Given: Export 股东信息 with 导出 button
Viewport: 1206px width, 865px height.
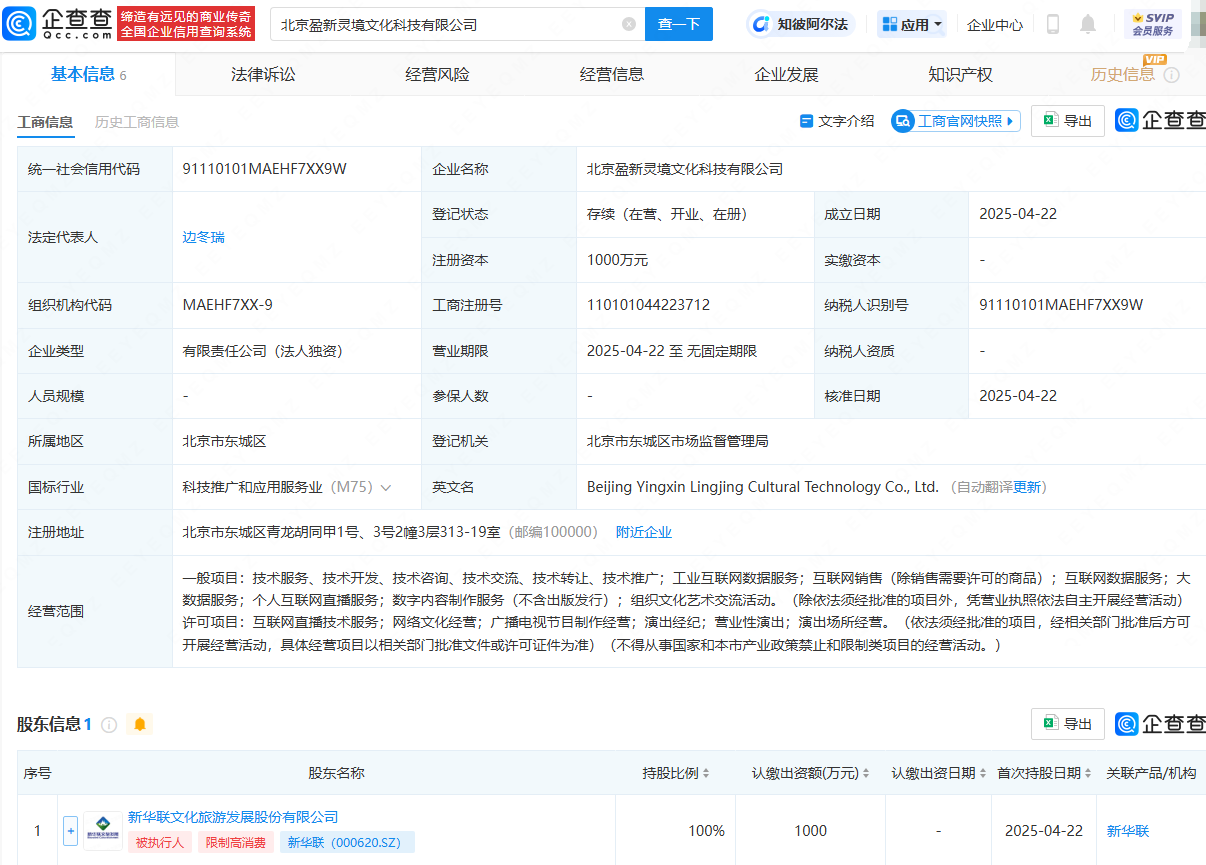Looking at the screenshot, I should point(1068,723).
